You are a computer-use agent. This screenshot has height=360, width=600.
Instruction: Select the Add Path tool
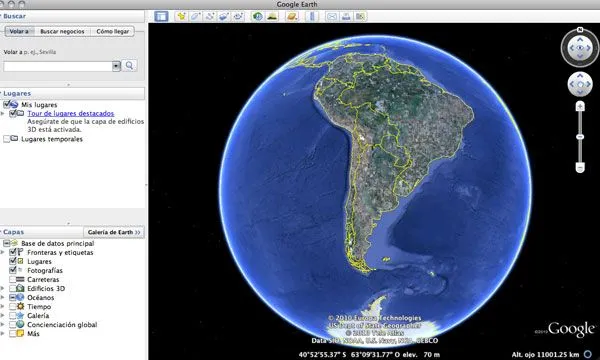click(210, 16)
